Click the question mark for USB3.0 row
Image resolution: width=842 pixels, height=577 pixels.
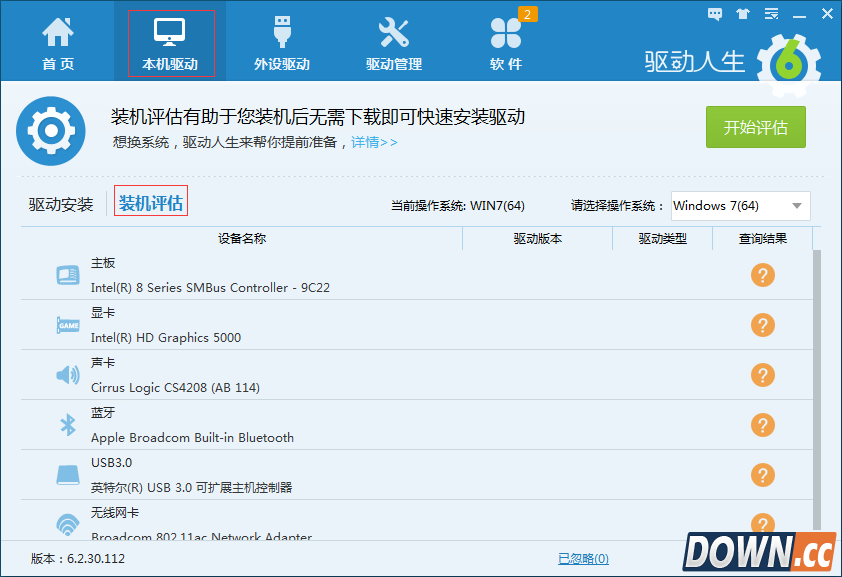[762, 475]
